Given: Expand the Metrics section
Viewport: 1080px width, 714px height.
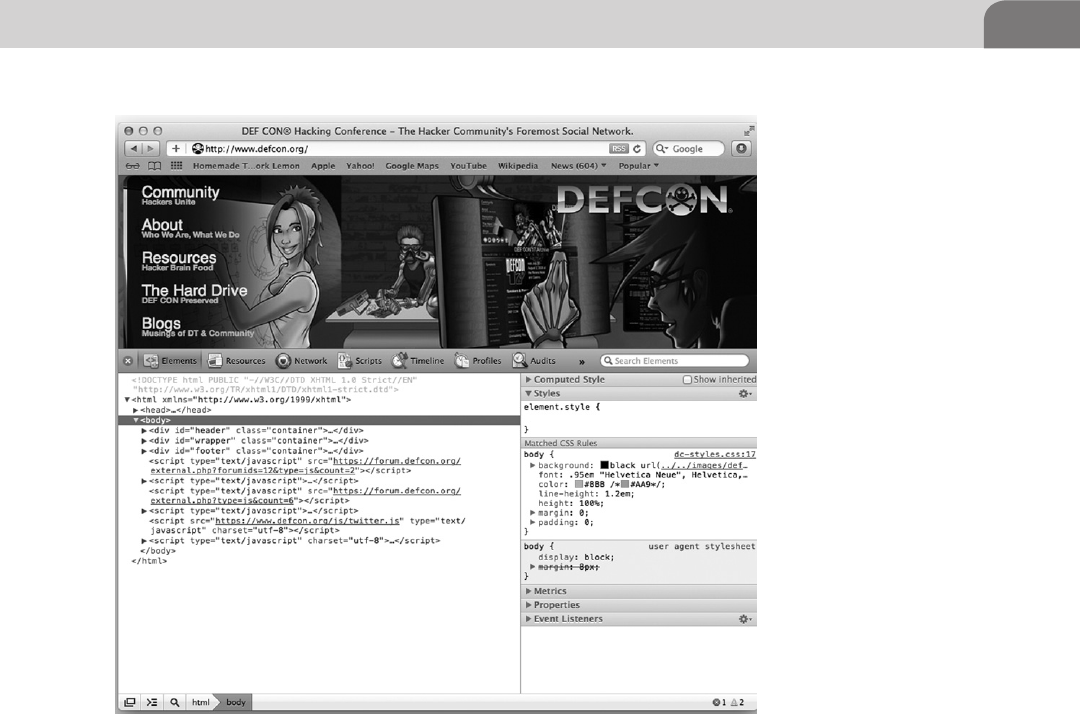Looking at the screenshot, I should (528, 591).
